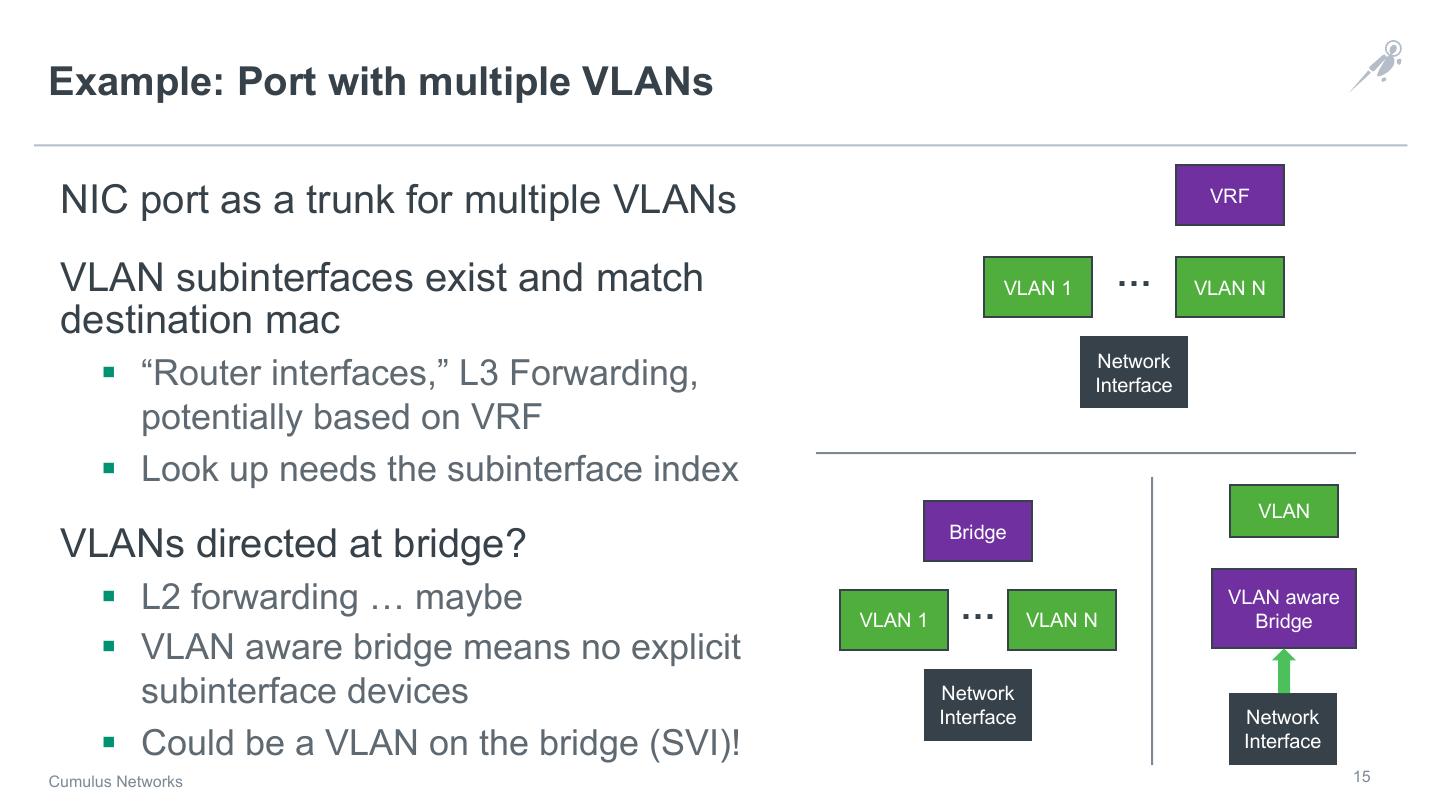This screenshot has width=1440, height=810.
Task: Click the "VLANs directed at bridge?" heading
Action: 293,543
